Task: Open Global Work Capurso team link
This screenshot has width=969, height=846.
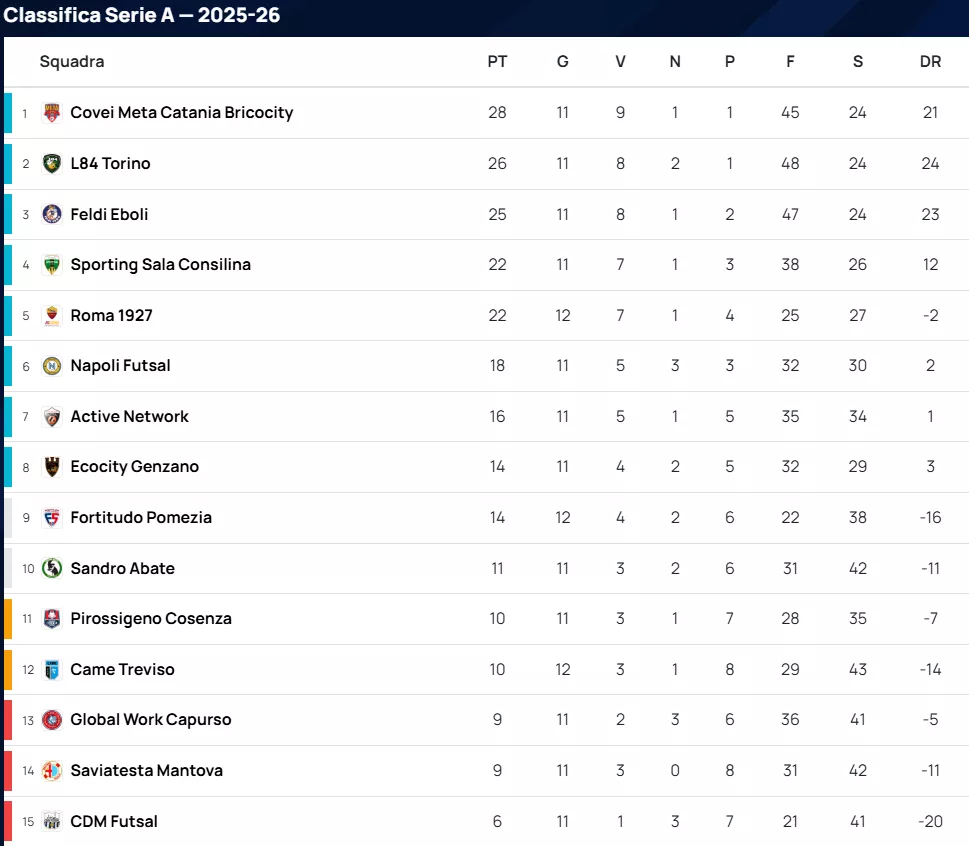Action: (x=150, y=720)
